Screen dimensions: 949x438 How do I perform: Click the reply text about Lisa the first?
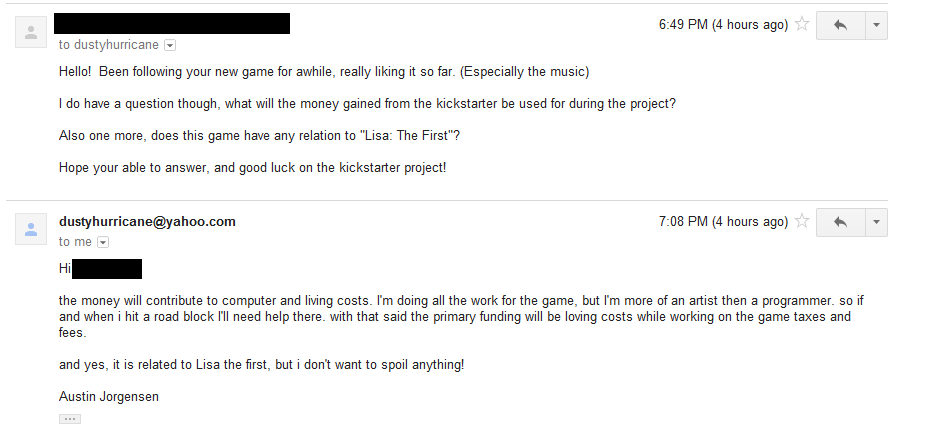261,365
